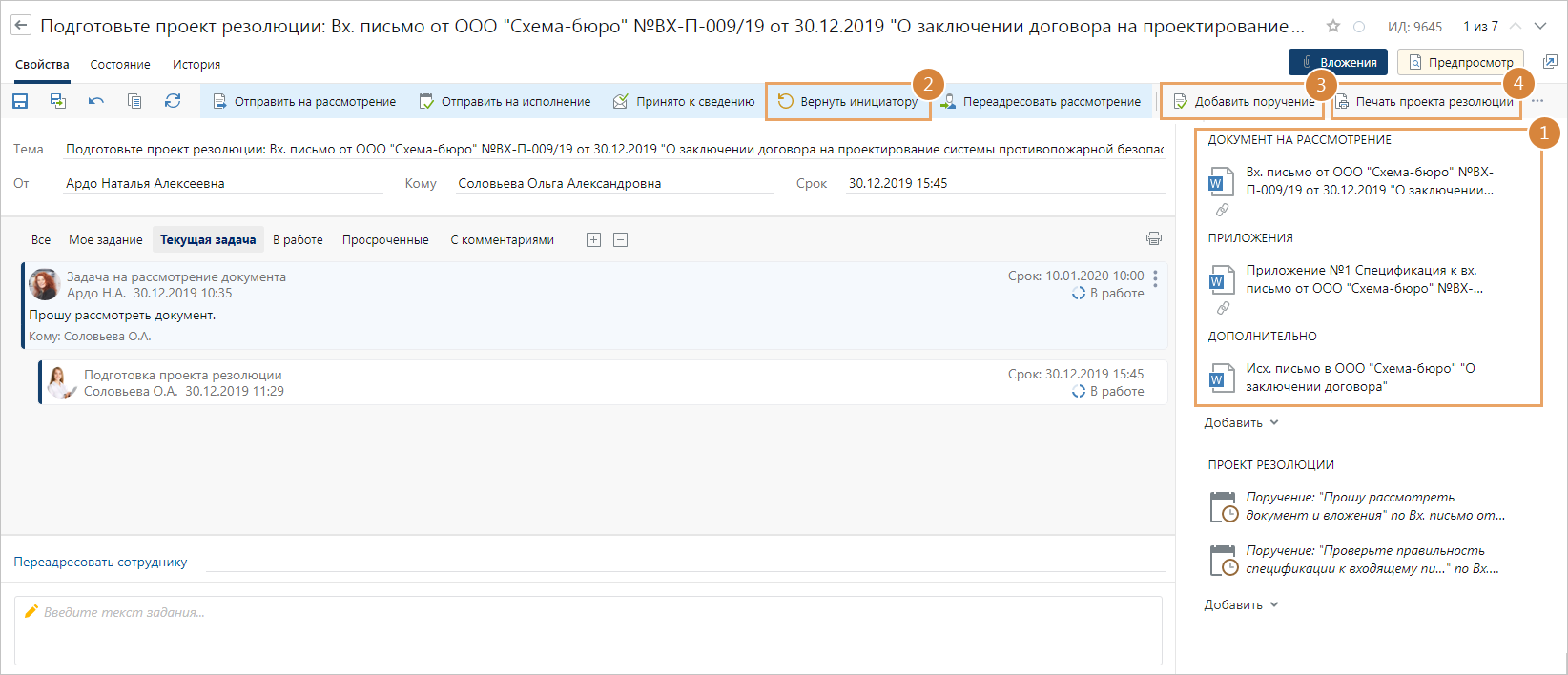1568x675 pixels.
Task: Click the printer icon in task list
Action: tap(1154, 239)
